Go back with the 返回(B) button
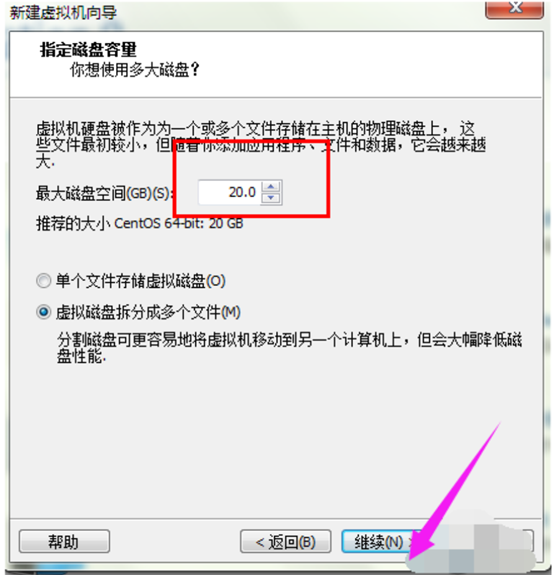Viewport: 554px width, 575px height. pyautogui.click(x=286, y=541)
